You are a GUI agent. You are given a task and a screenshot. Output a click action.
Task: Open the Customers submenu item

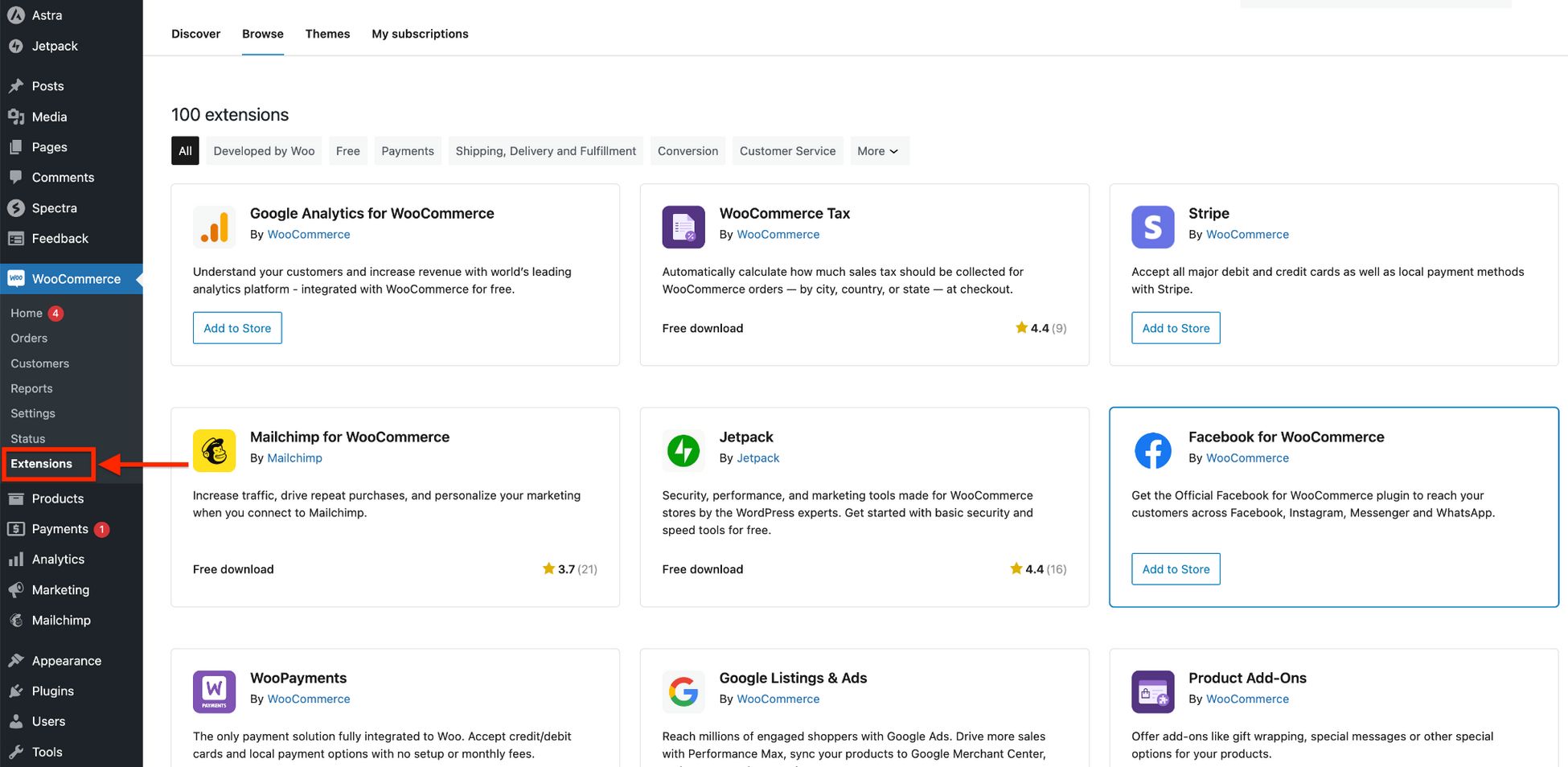40,363
